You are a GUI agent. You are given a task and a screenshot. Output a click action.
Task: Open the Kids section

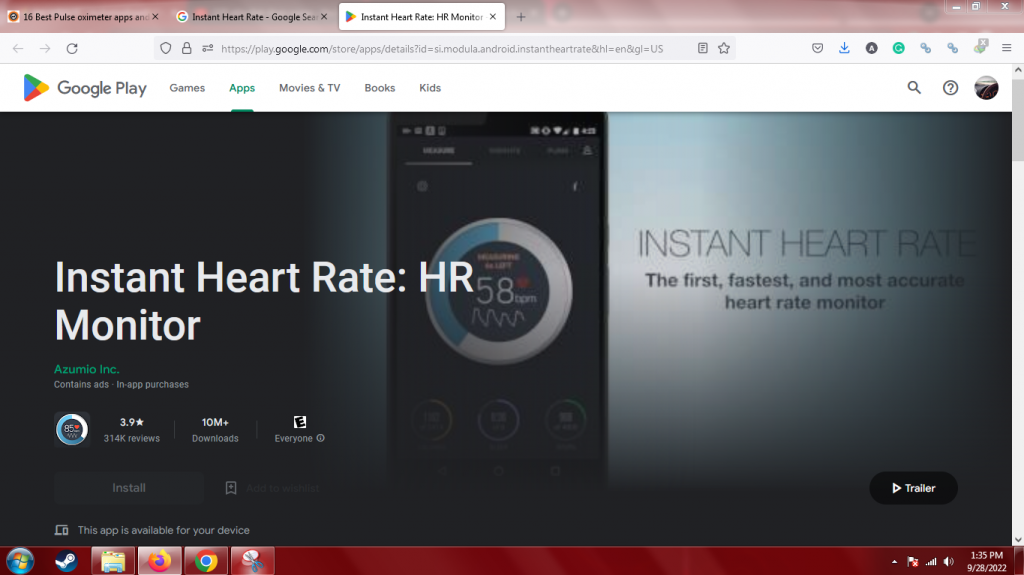point(430,88)
